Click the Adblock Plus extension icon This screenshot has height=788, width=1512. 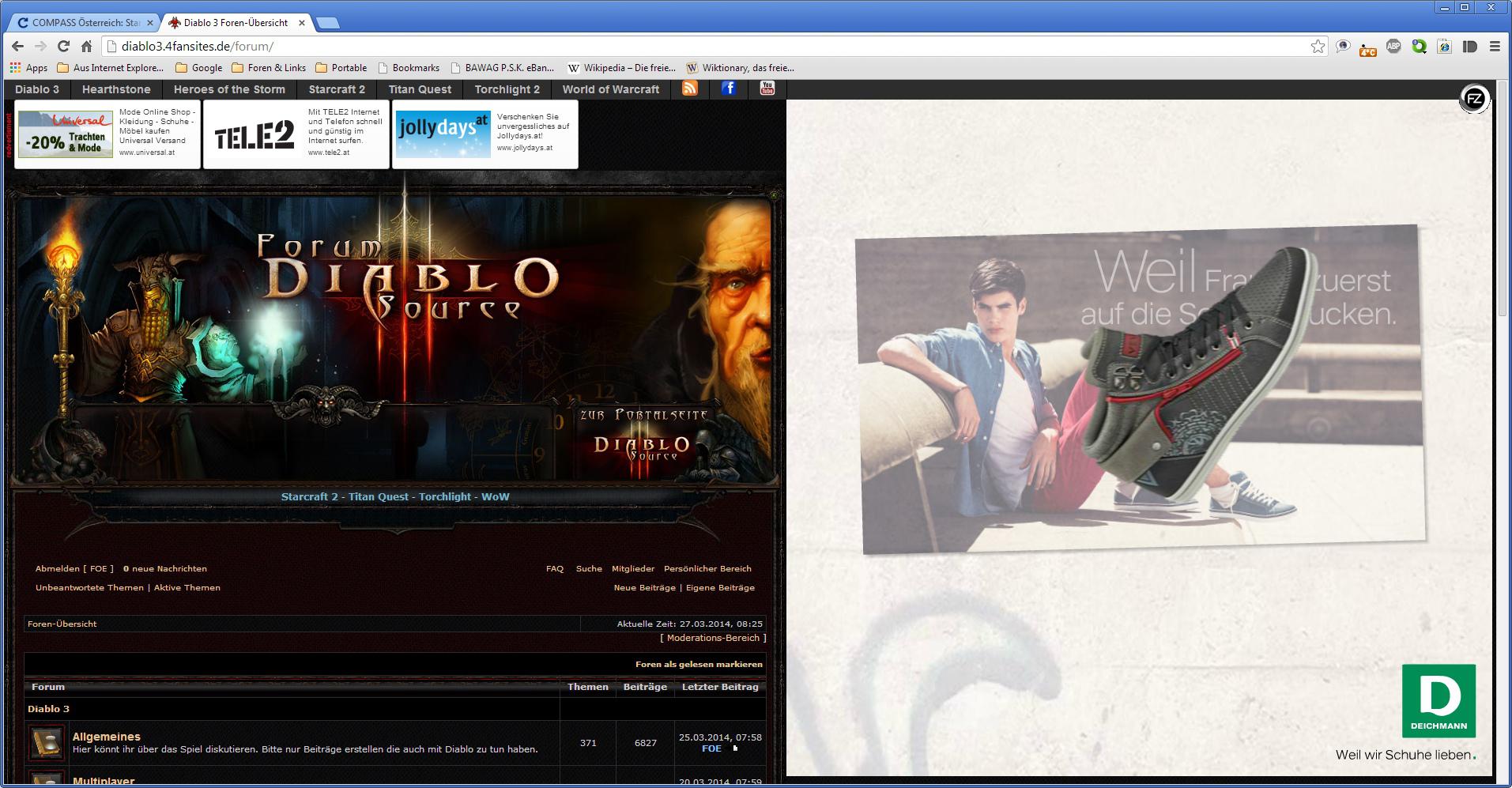tap(1393, 47)
